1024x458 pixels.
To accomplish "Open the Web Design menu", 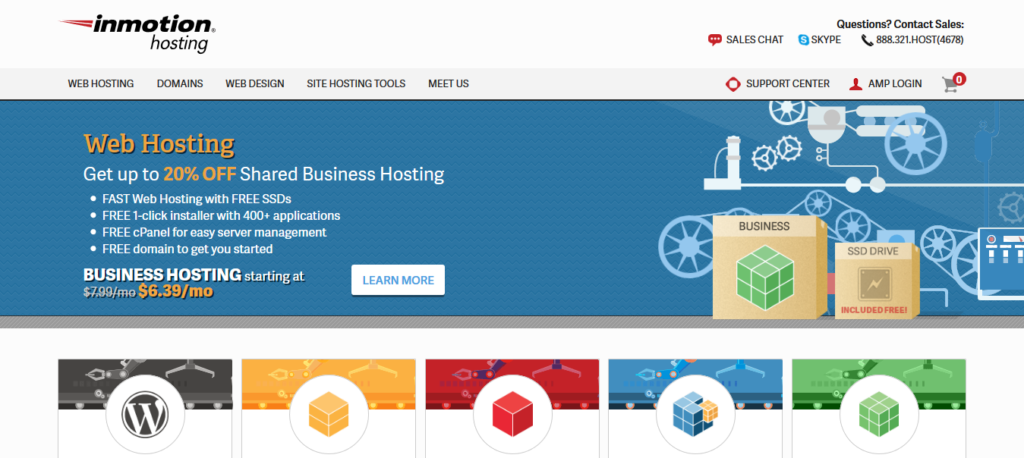I will [255, 84].
